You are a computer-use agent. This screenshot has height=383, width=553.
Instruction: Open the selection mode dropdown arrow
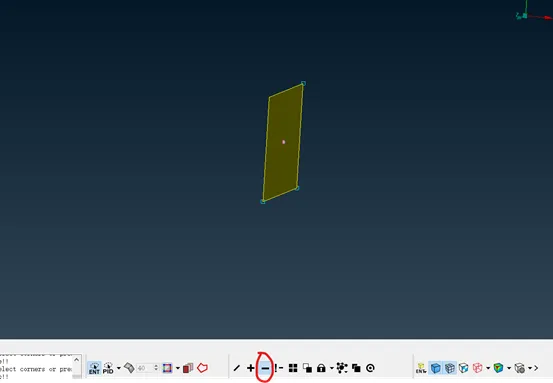178,368
